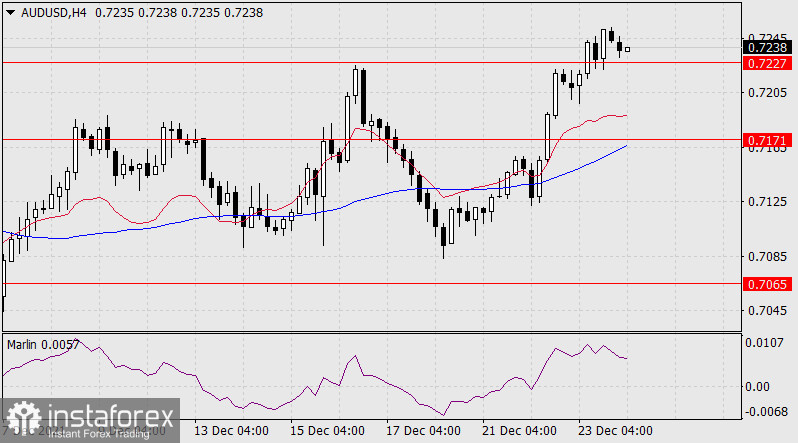The height and width of the screenshot is (443, 798).
Task: Click the Marlin 0.0057 indicator label
Action: (43, 345)
